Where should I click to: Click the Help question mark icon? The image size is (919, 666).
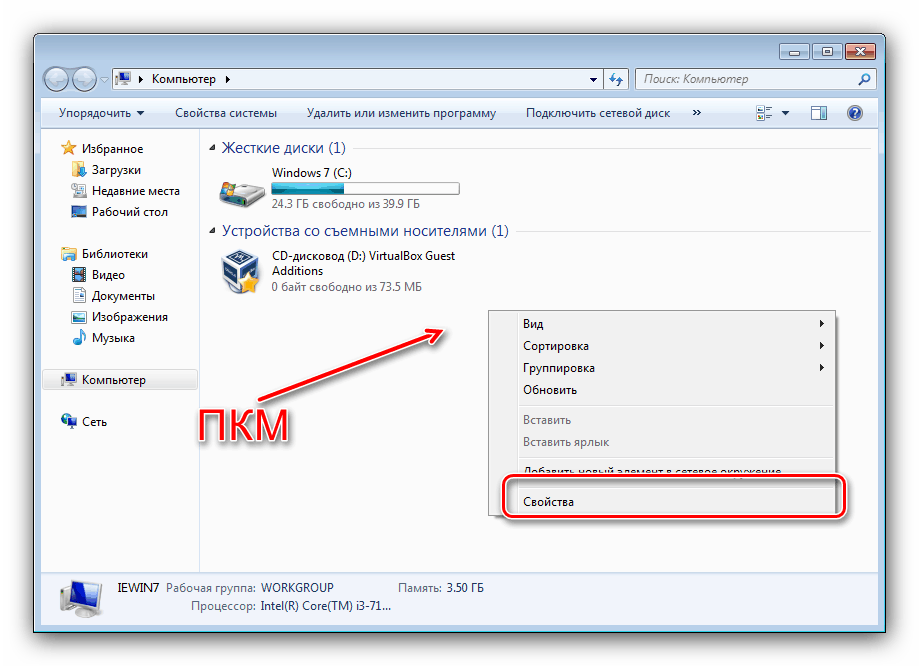tap(853, 112)
